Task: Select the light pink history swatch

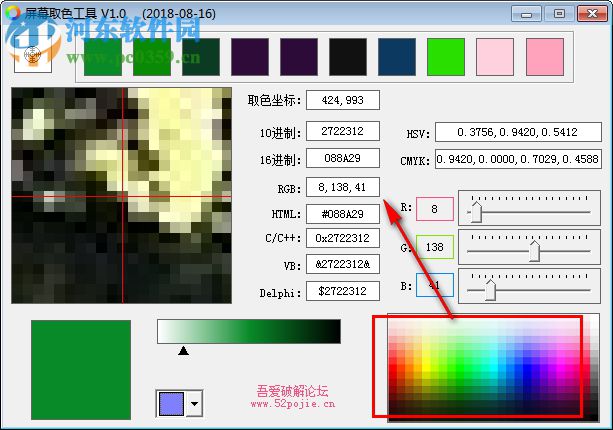Action: tap(495, 57)
